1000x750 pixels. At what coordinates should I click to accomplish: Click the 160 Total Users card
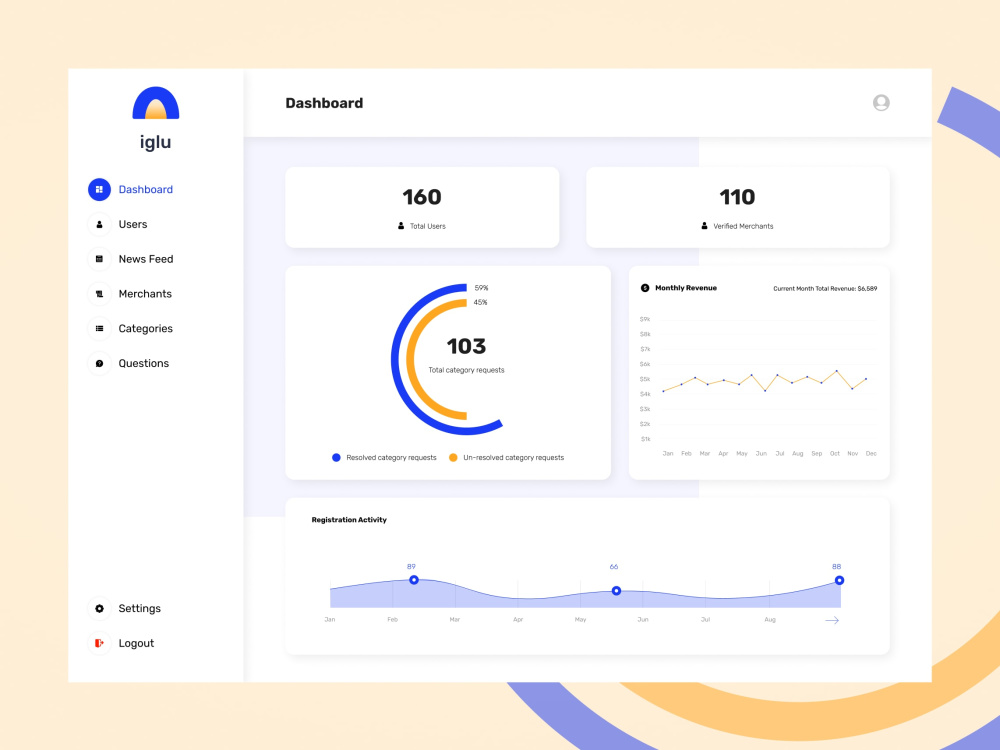click(422, 207)
